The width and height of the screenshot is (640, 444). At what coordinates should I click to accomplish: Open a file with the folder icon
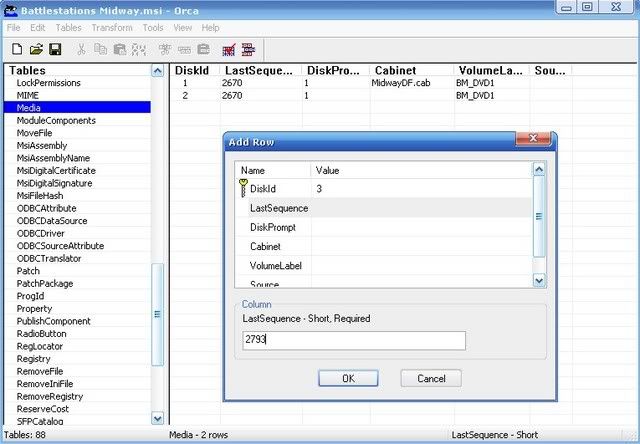[36, 49]
